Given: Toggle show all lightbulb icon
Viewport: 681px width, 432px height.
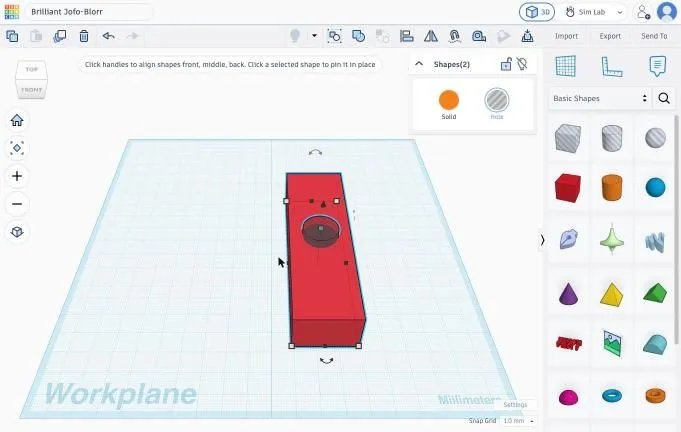Looking at the screenshot, I should coord(295,36).
